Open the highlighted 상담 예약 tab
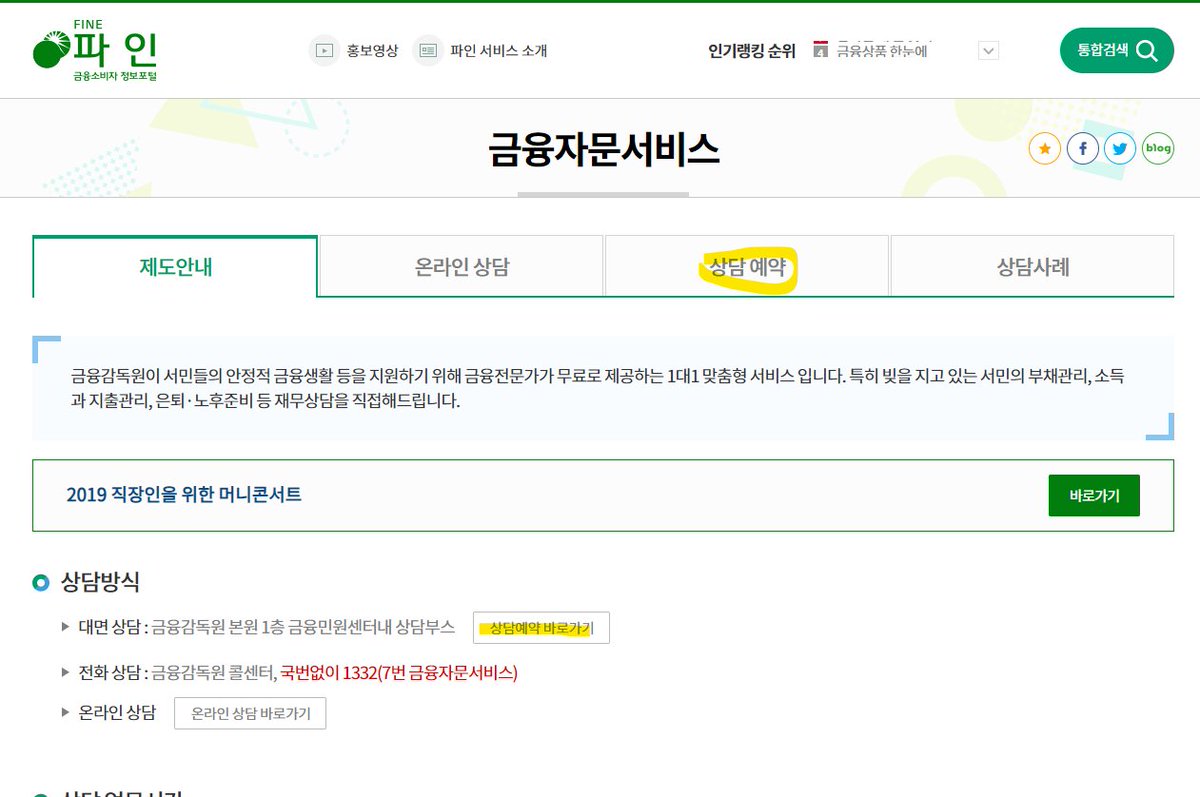 (746, 266)
